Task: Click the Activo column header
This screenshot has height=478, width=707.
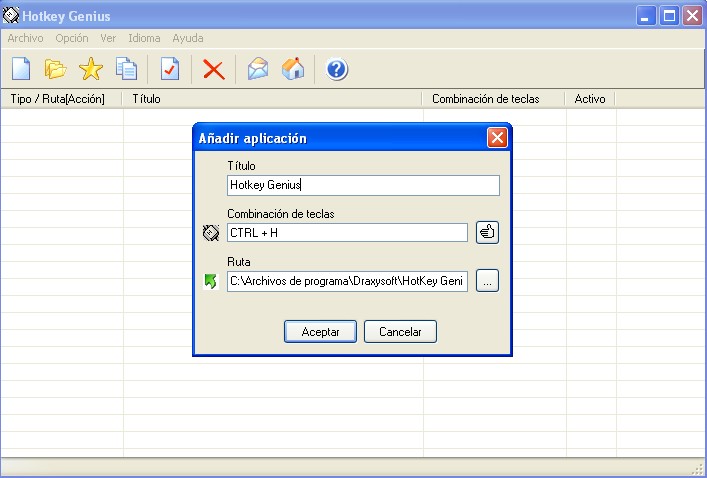Action: point(590,99)
